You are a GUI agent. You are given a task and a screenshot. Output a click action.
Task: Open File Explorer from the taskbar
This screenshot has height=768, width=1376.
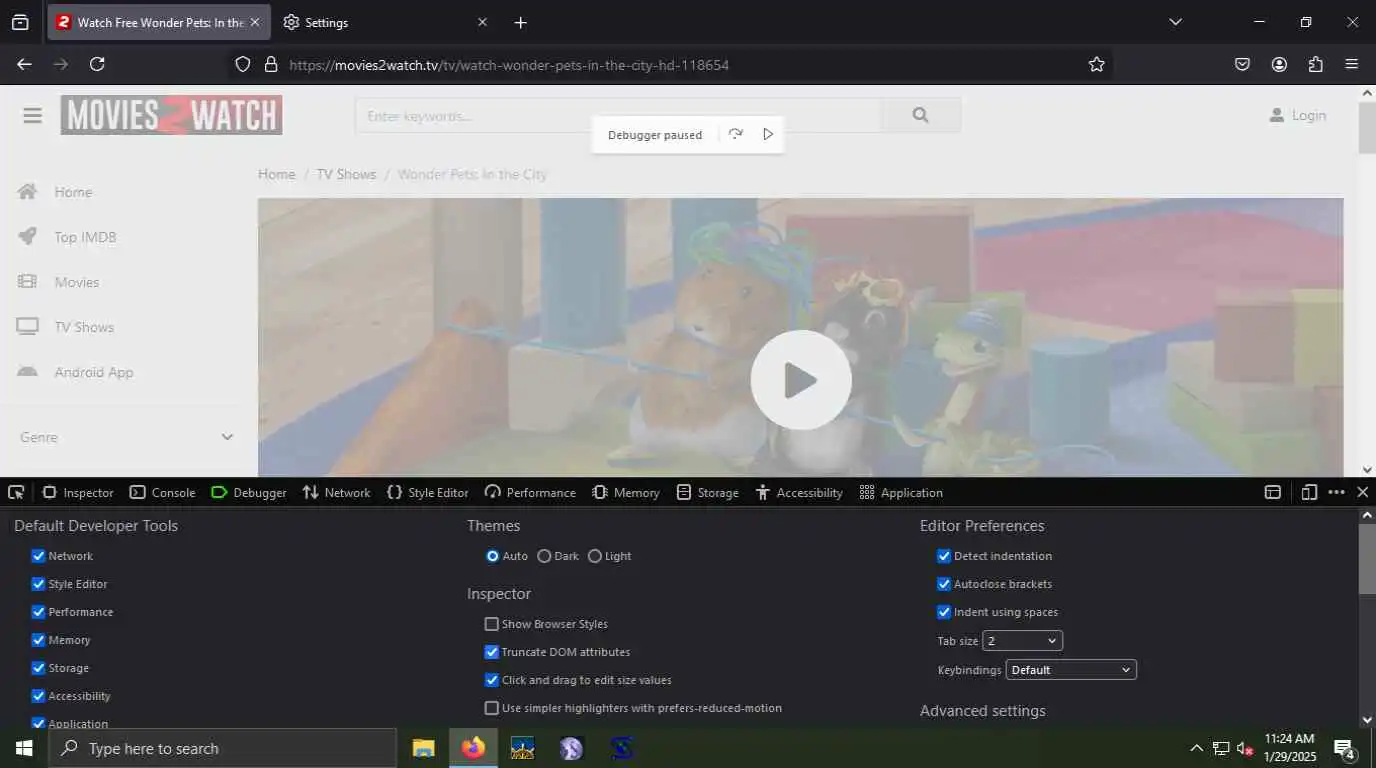[424, 748]
